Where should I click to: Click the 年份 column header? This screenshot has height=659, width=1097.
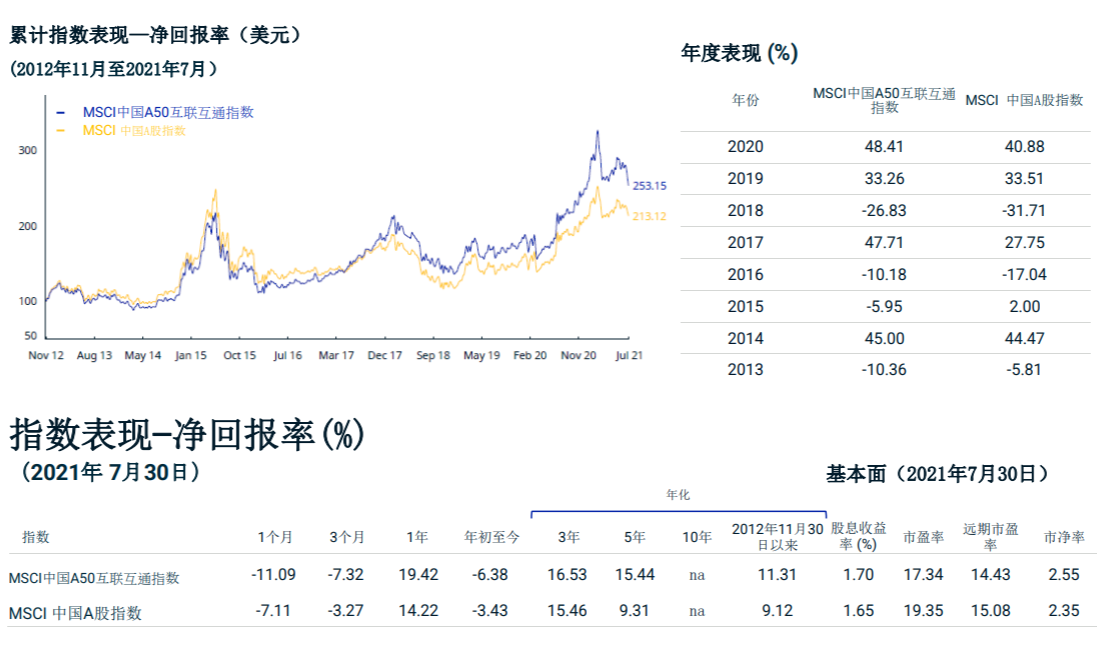(x=745, y=100)
